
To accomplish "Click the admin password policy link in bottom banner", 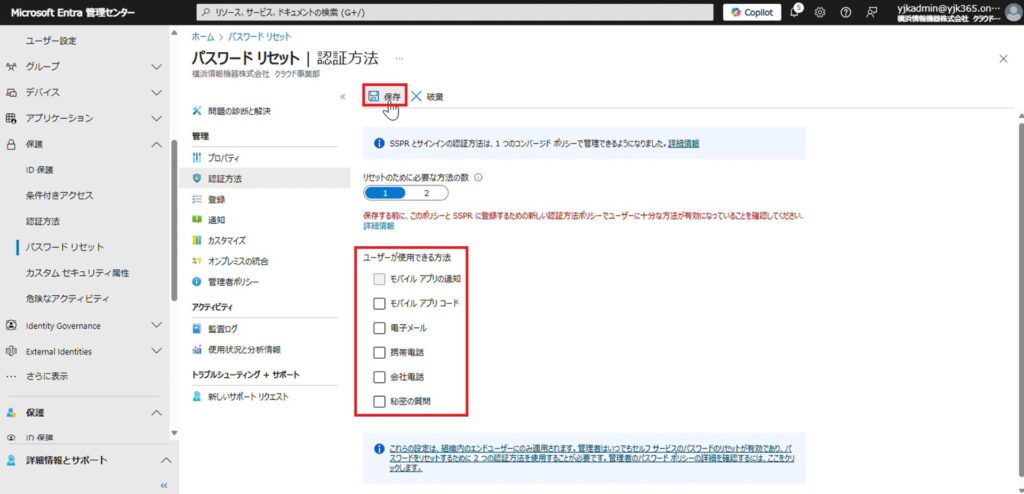I will (593, 459).
